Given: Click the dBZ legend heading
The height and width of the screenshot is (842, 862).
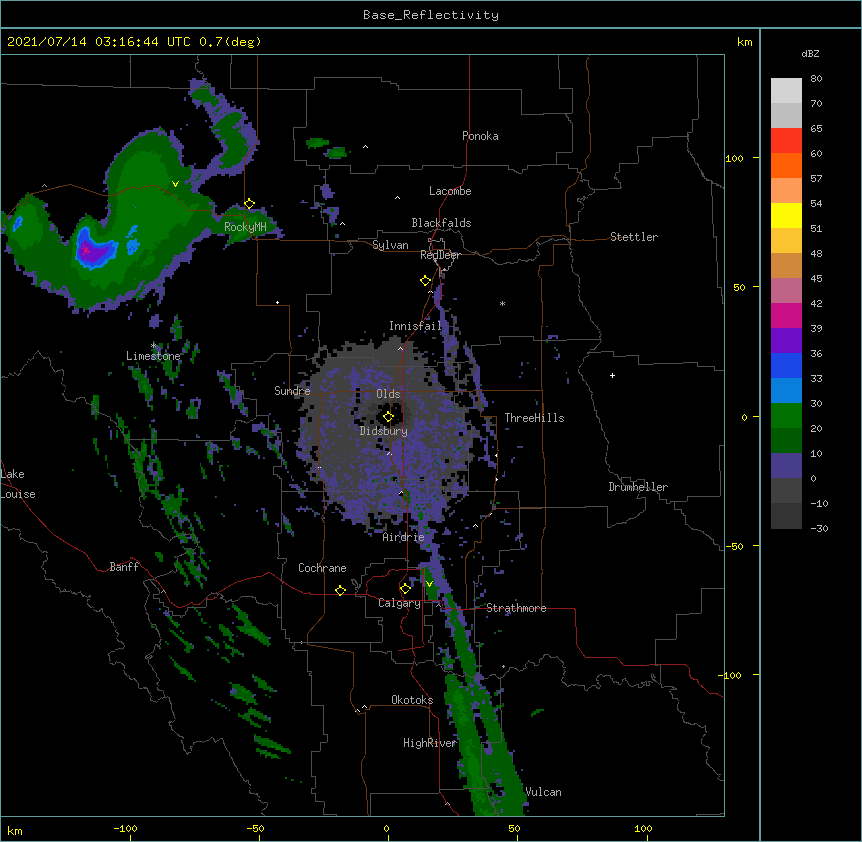Looking at the screenshot, I should (x=810, y=53).
